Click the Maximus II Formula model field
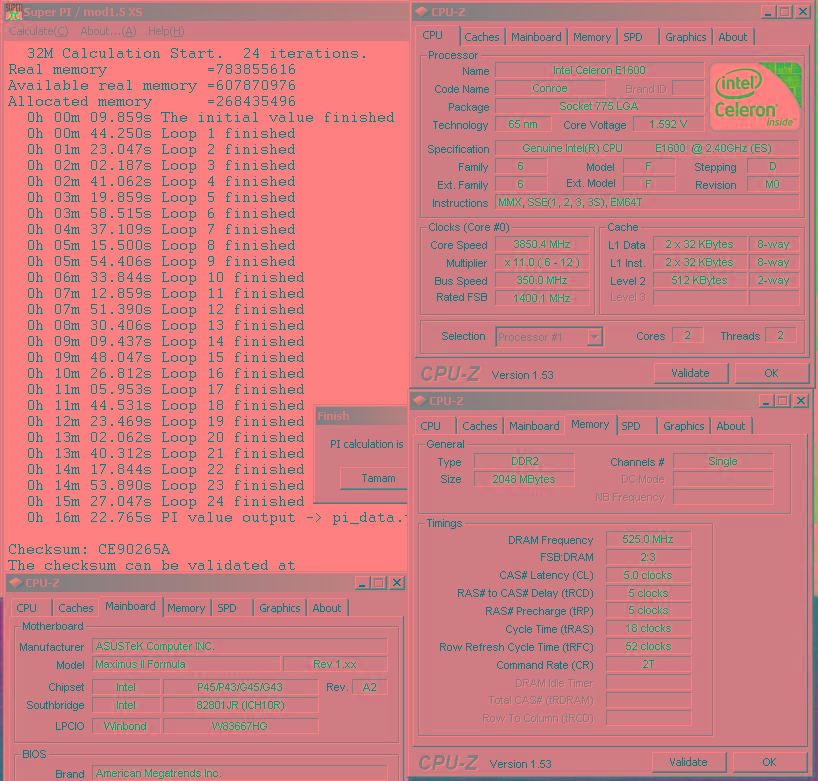818x781 pixels. tap(186, 665)
